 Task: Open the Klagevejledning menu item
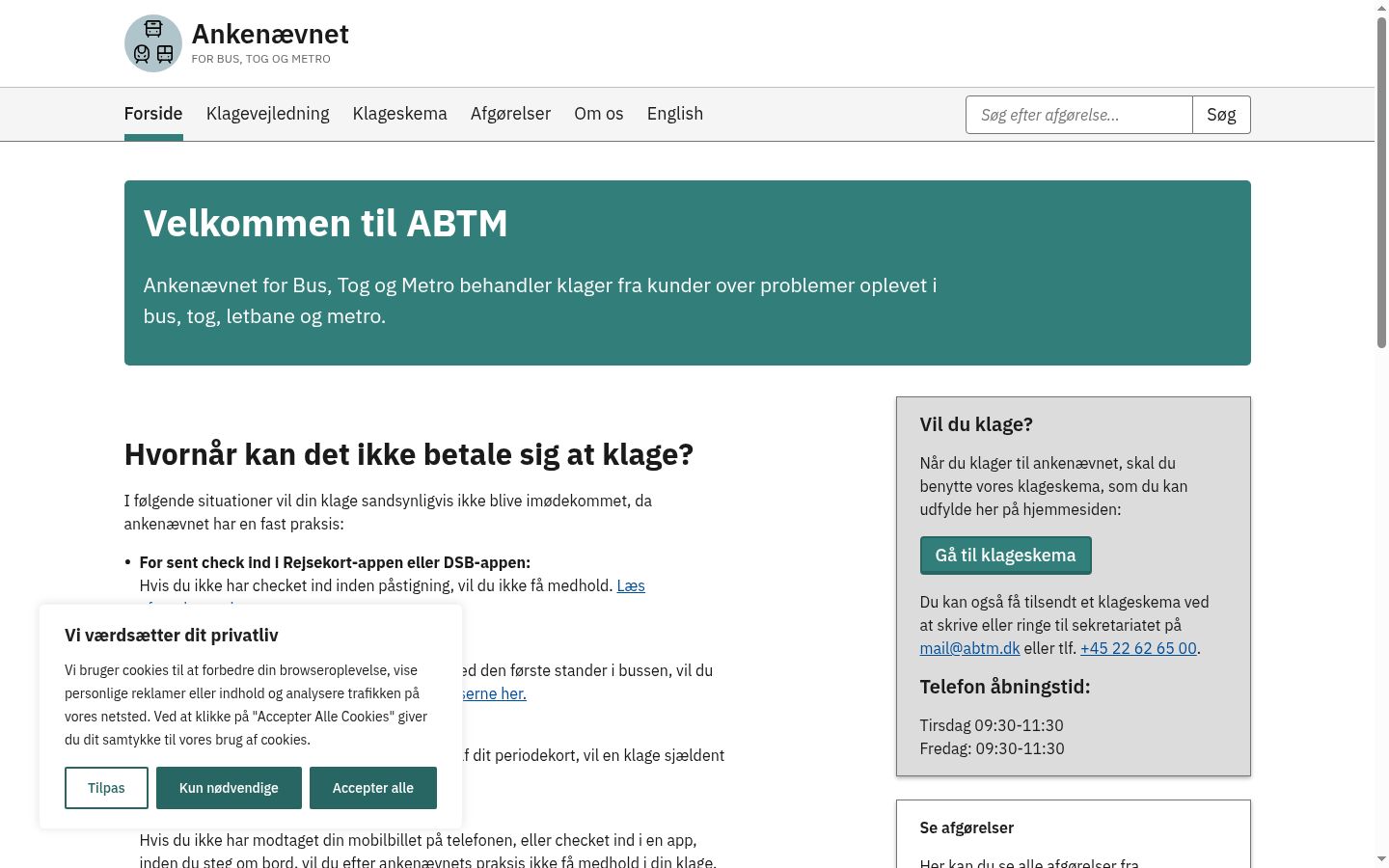point(268,114)
